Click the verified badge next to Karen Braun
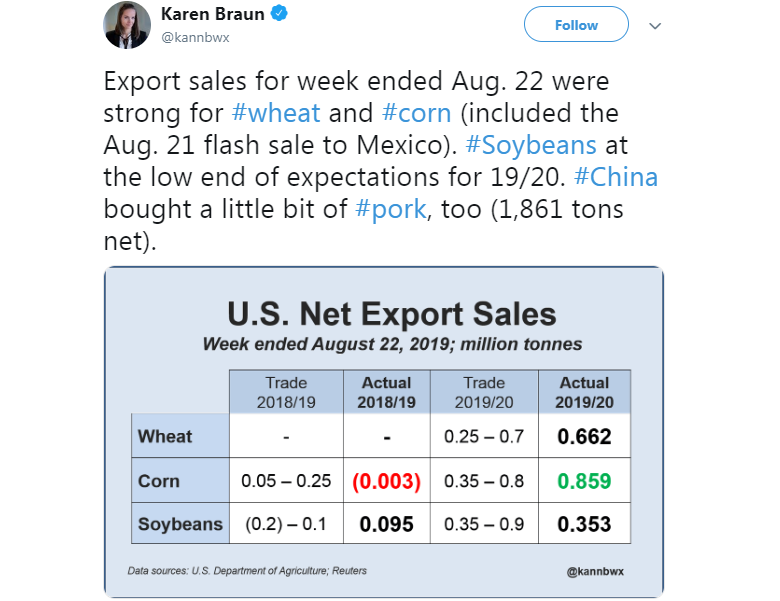The image size is (780, 601). click(279, 13)
